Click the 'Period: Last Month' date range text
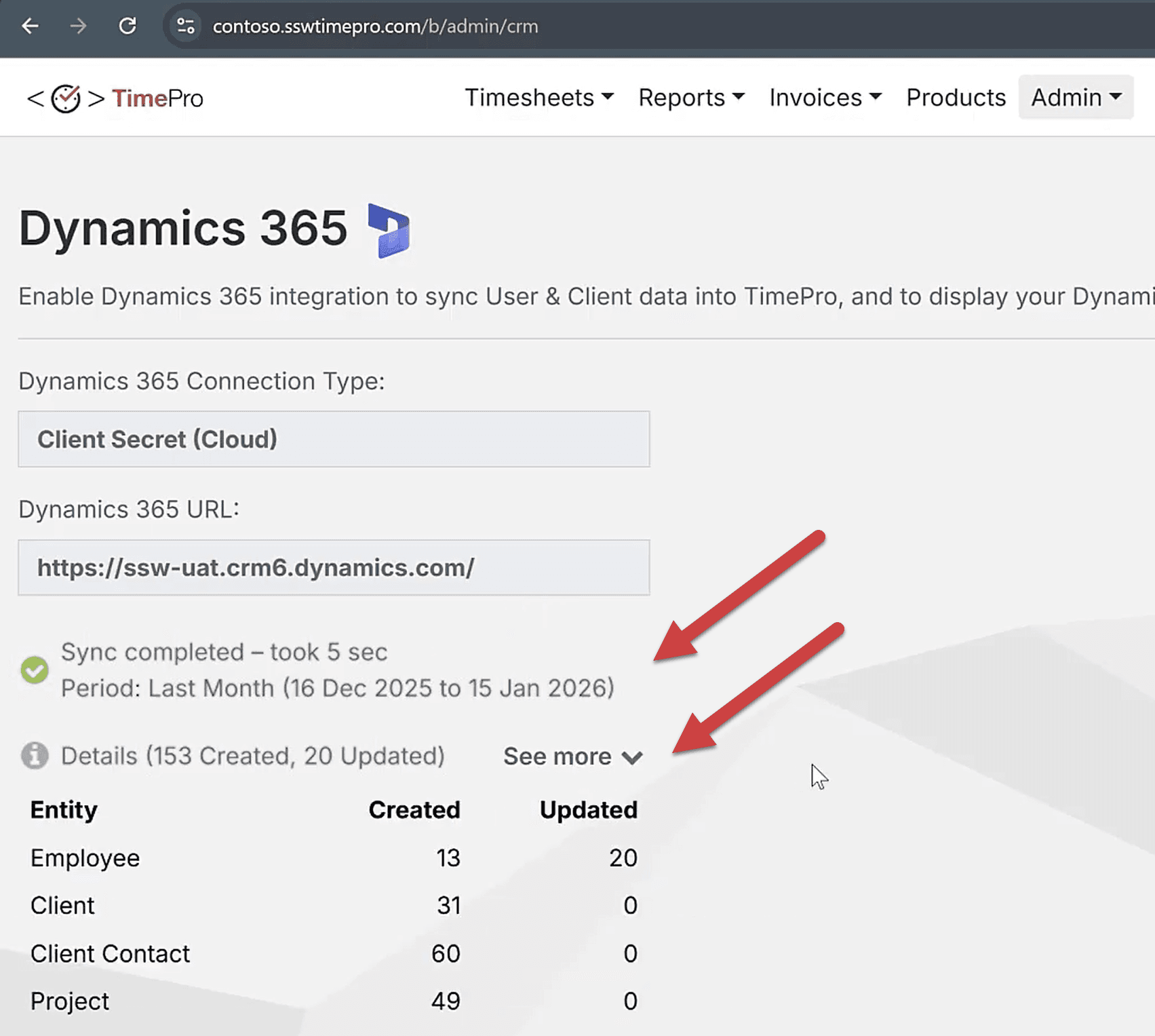1155x1036 pixels. pos(338,688)
